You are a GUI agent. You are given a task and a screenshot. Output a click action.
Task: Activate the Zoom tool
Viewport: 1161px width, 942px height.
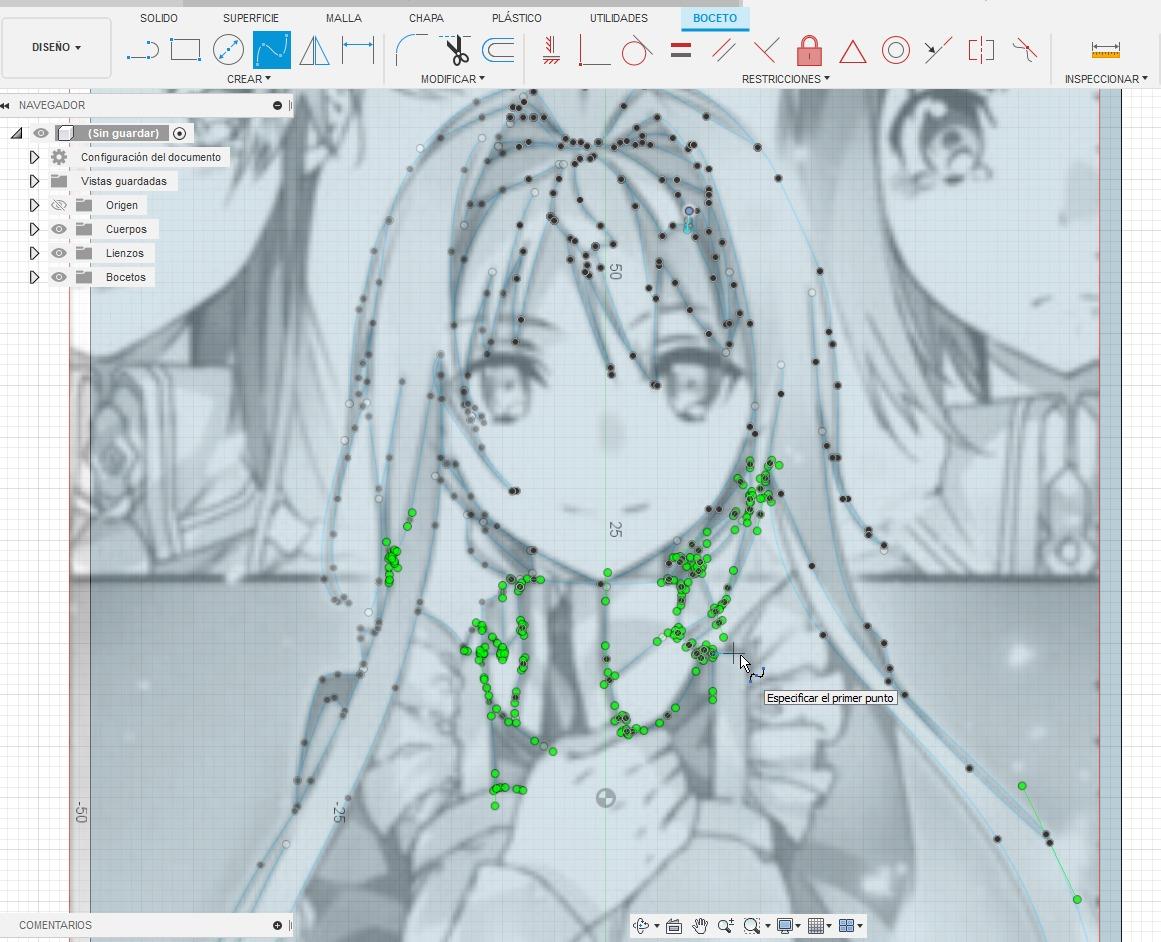pos(725,926)
